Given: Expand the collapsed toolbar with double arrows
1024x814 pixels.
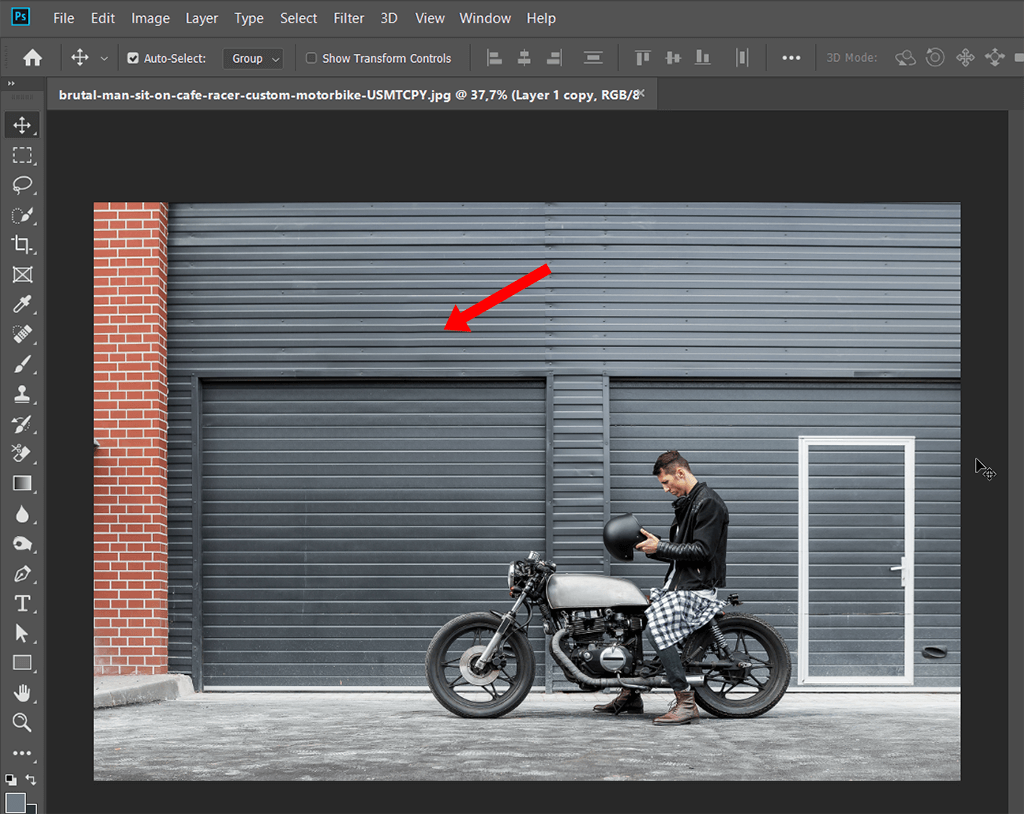Looking at the screenshot, I should 11,84.
